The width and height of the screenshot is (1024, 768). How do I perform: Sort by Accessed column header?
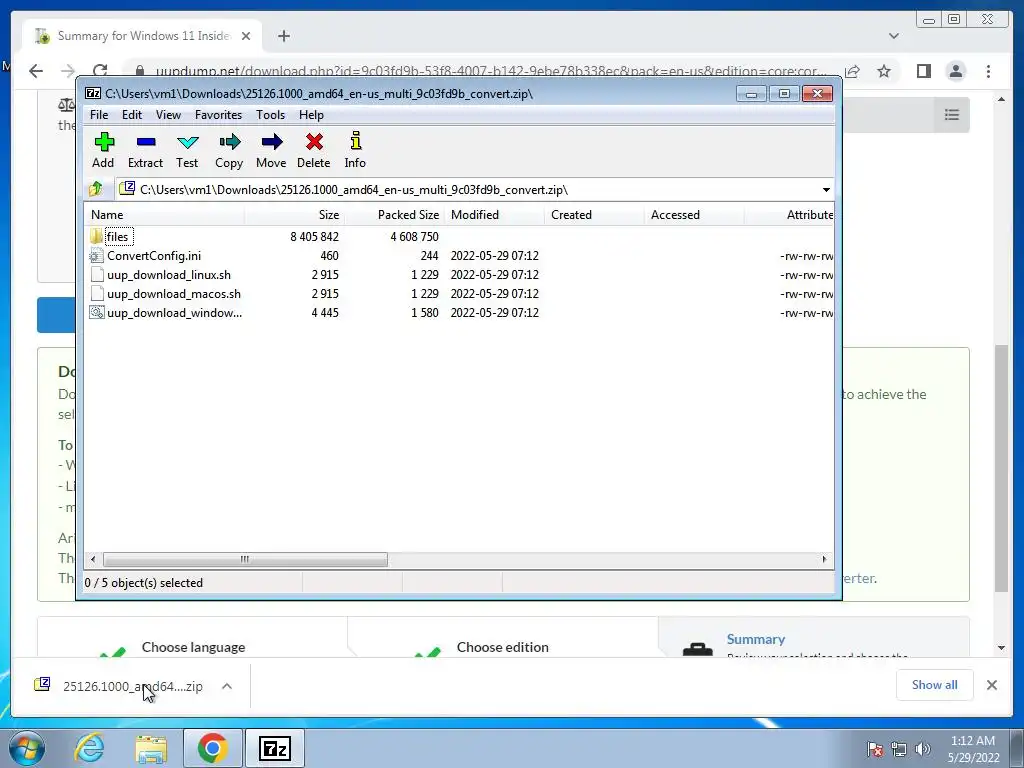click(694, 215)
